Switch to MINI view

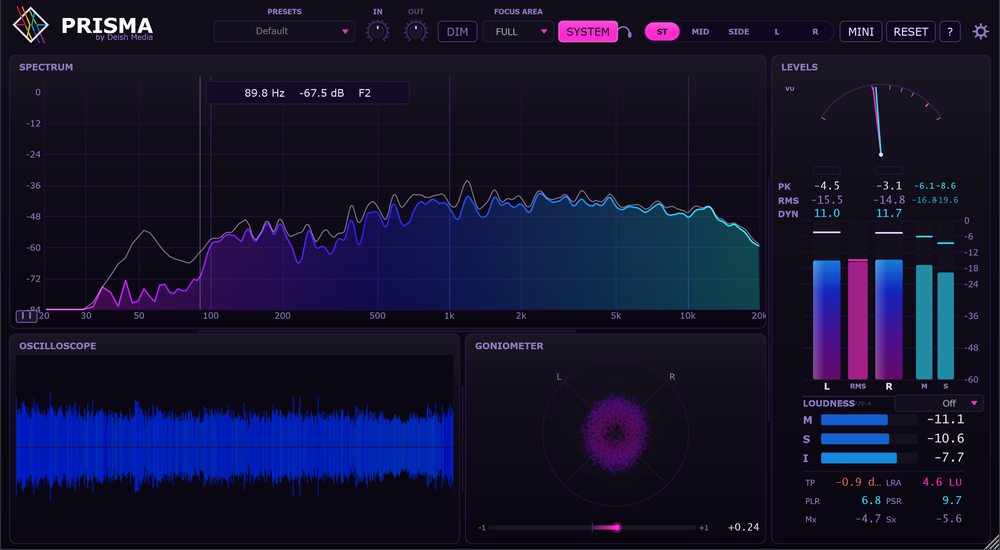point(861,31)
